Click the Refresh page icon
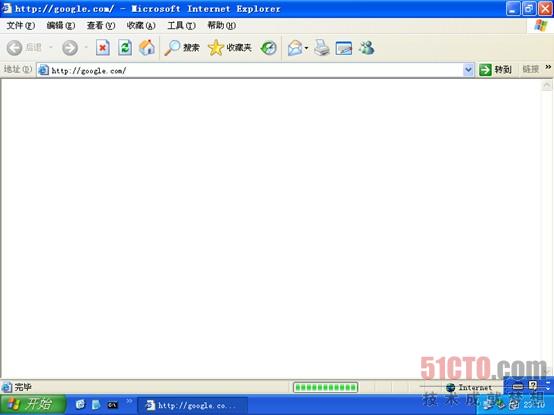Screen dimensions: 554x415 pyautogui.click(x=125, y=48)
